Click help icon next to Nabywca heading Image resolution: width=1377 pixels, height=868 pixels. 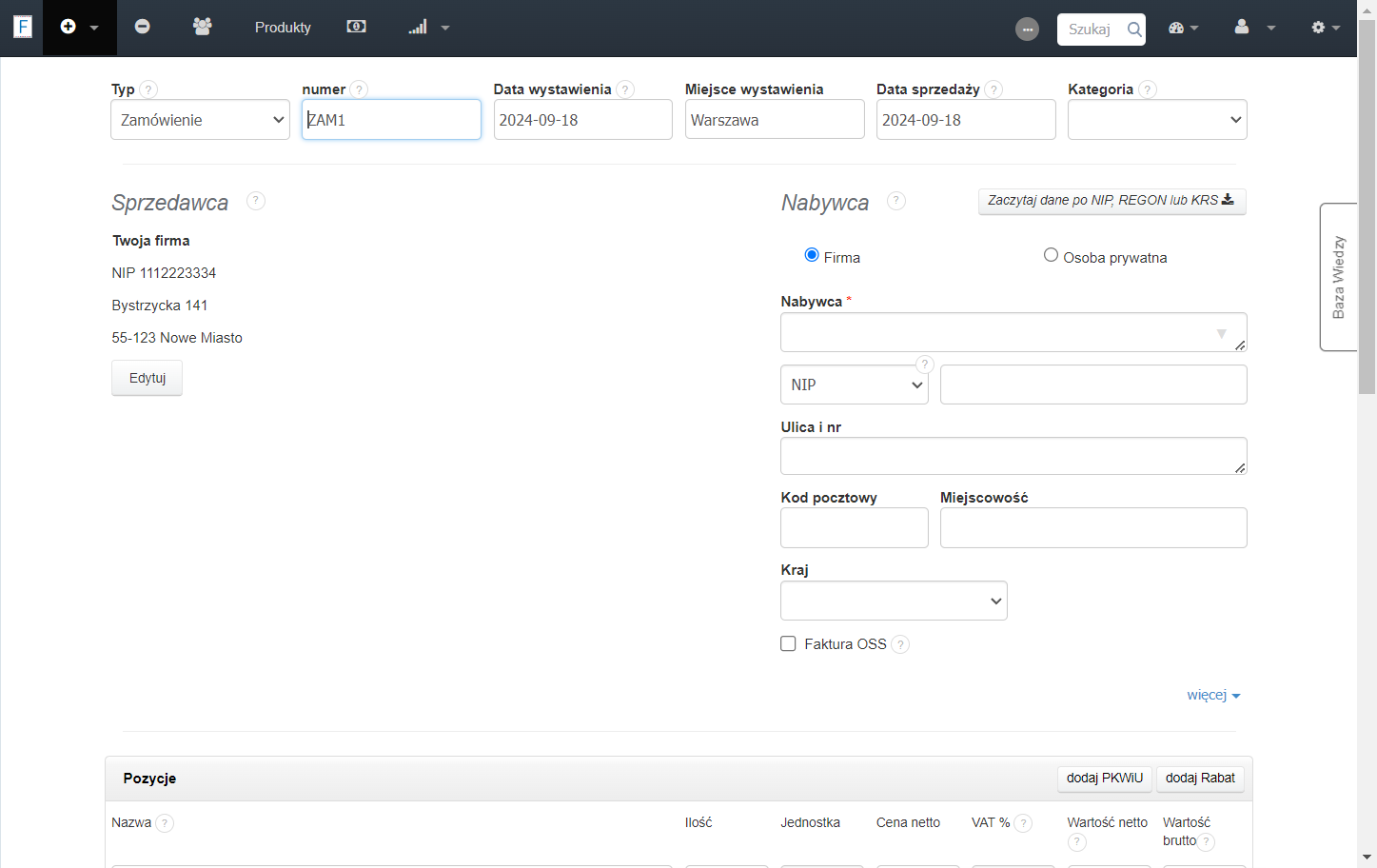(x=896, y=201)
